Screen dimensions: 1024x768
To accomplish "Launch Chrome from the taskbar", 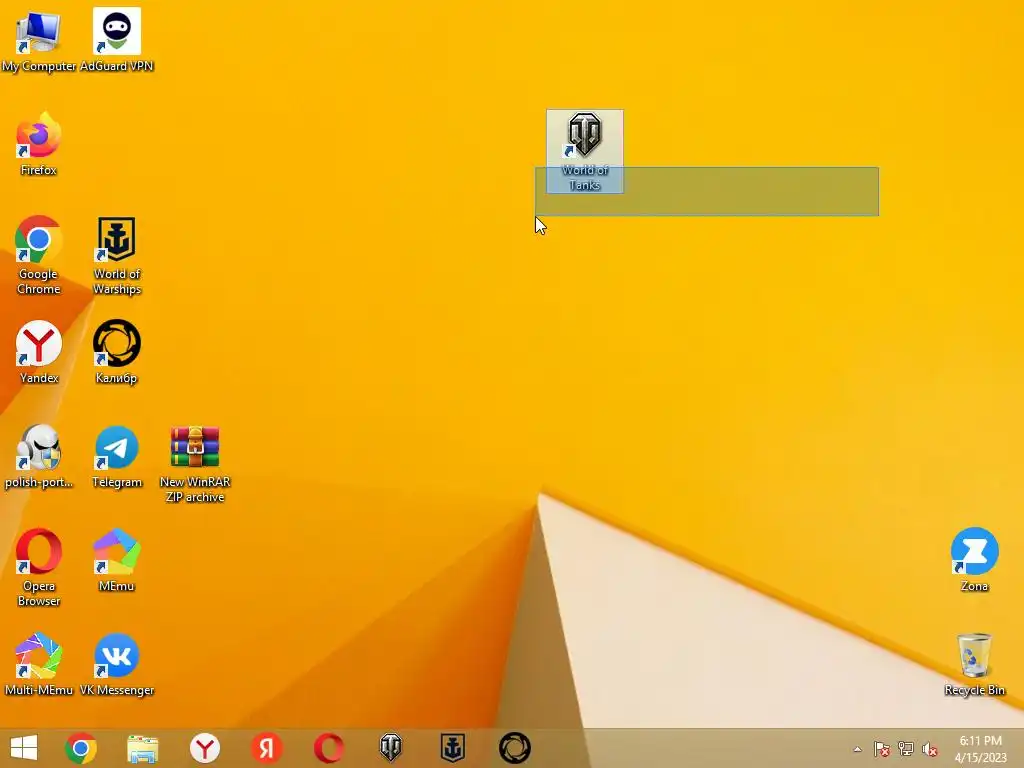I will coord(81,748).
